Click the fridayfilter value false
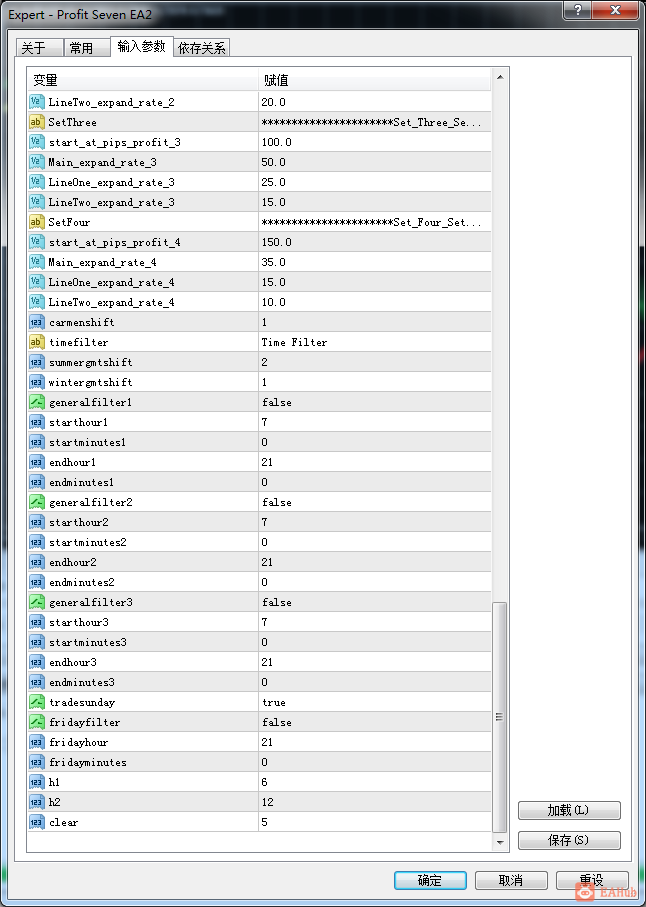646x907 pixels. 277,722
